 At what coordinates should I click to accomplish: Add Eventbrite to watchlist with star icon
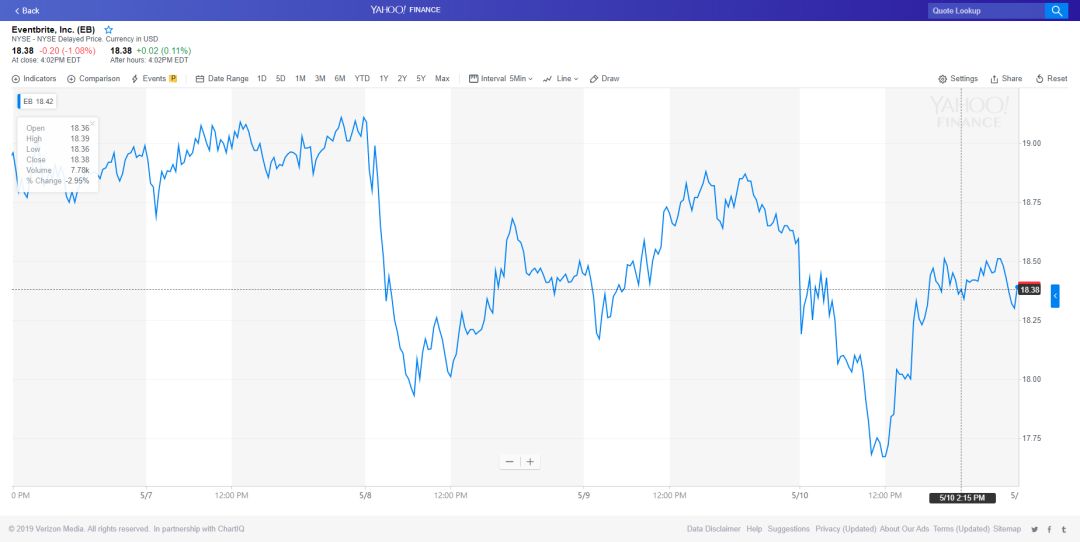coord(109,30)
